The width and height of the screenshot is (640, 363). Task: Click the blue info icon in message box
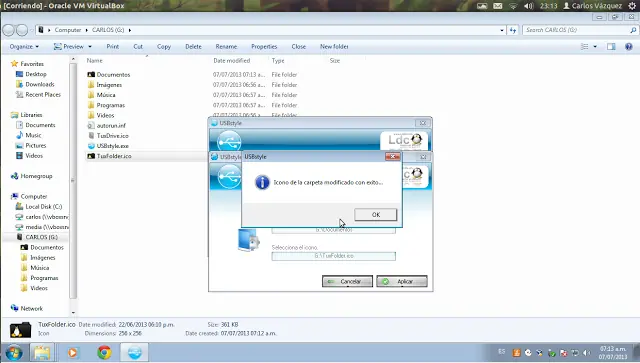pyautogui.click(x=262, y=182)
